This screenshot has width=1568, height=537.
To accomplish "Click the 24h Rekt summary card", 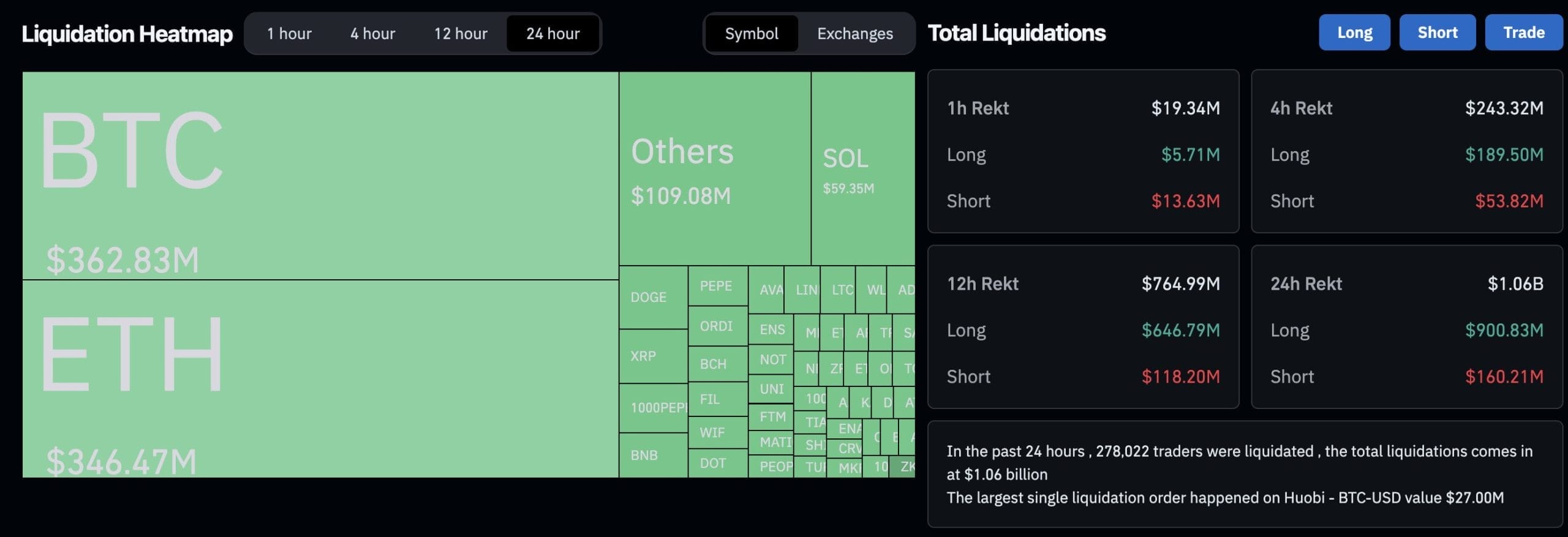I will [1408, 329].
